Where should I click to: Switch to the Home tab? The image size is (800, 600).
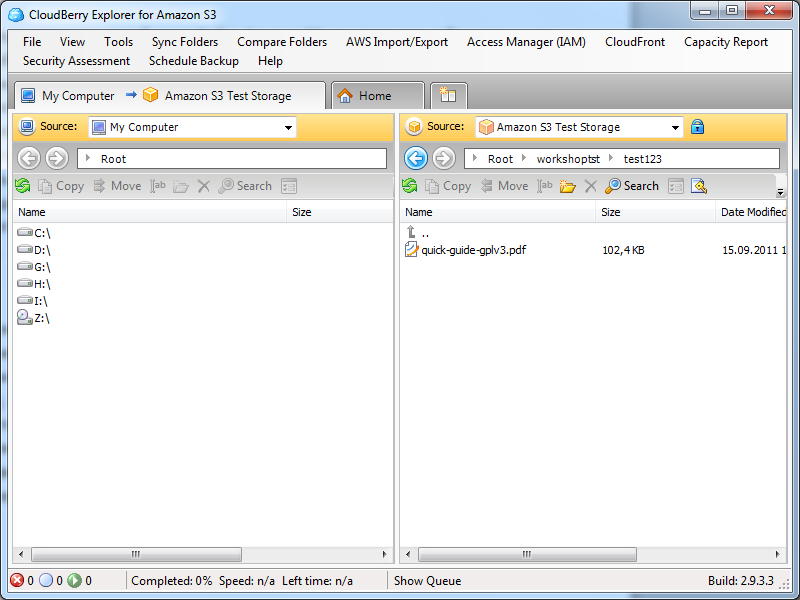tap(378, 95)
